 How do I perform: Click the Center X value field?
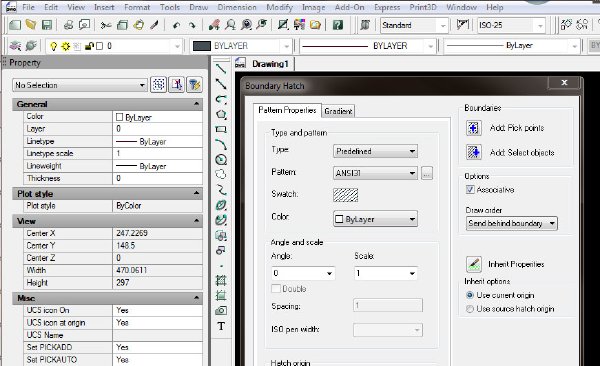tap(157, 233)
